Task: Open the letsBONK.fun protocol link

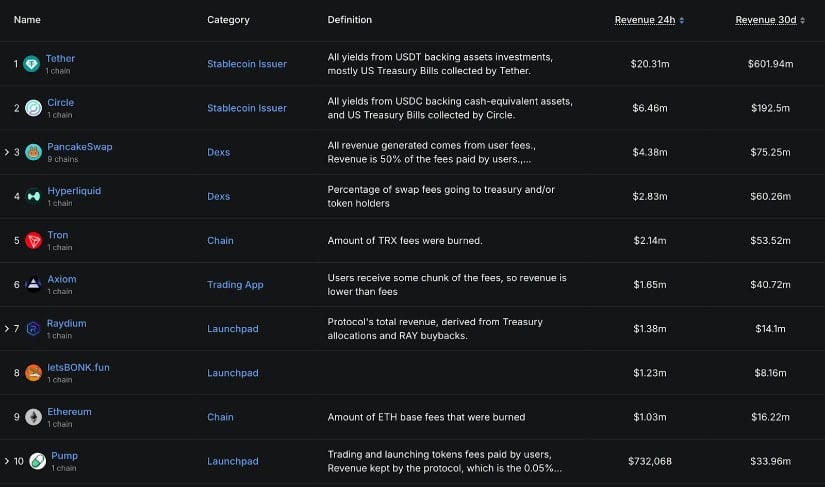Action: pyautogui.click(x=78, y=368)
